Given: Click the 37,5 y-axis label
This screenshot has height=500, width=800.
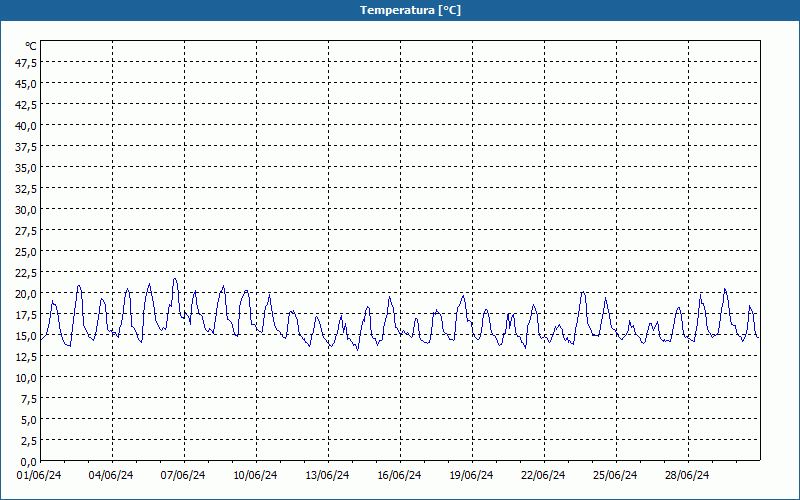Looking at the screenshot, I should click(27, 147).
